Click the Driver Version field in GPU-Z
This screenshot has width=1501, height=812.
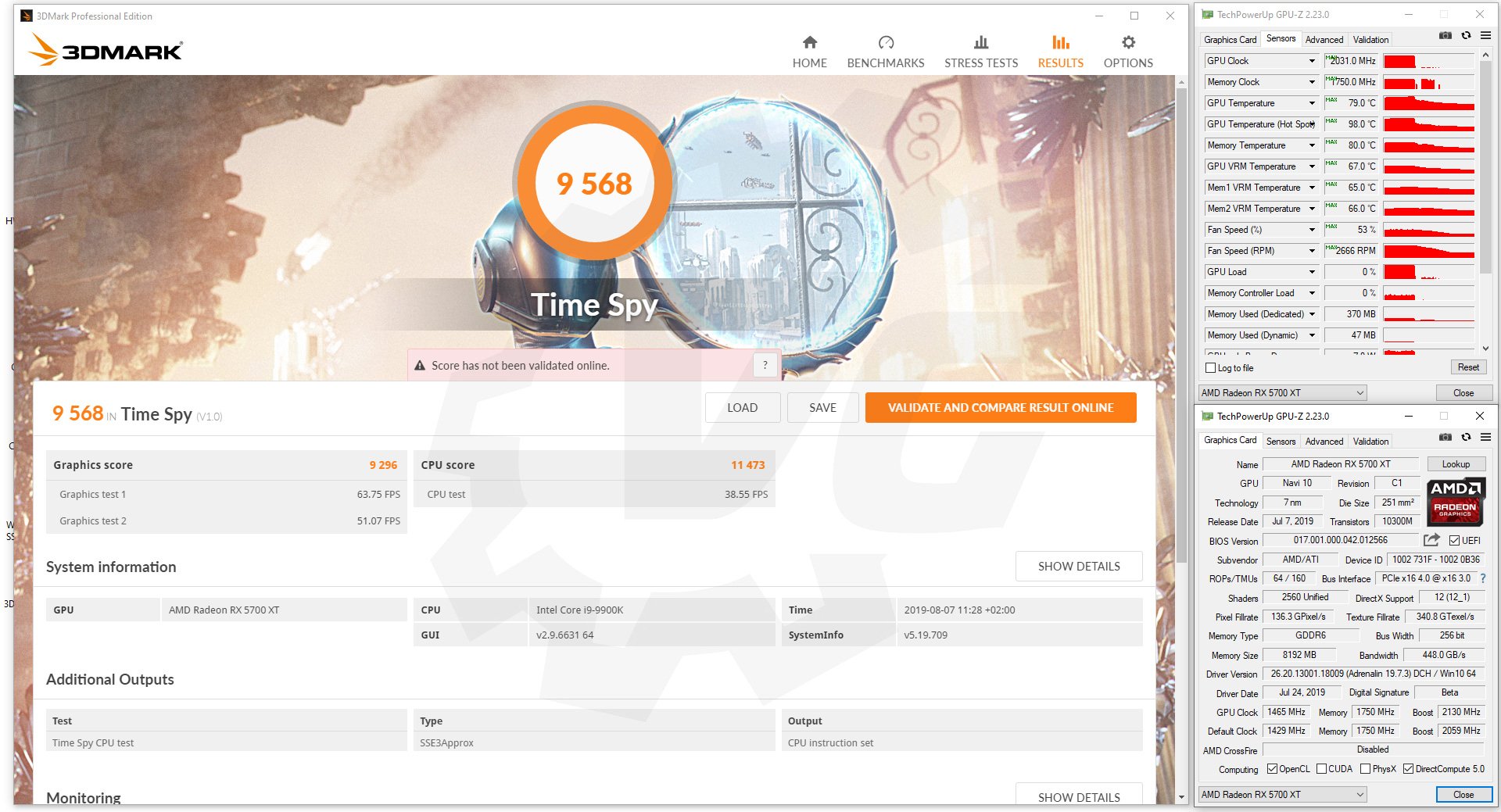1374,674
